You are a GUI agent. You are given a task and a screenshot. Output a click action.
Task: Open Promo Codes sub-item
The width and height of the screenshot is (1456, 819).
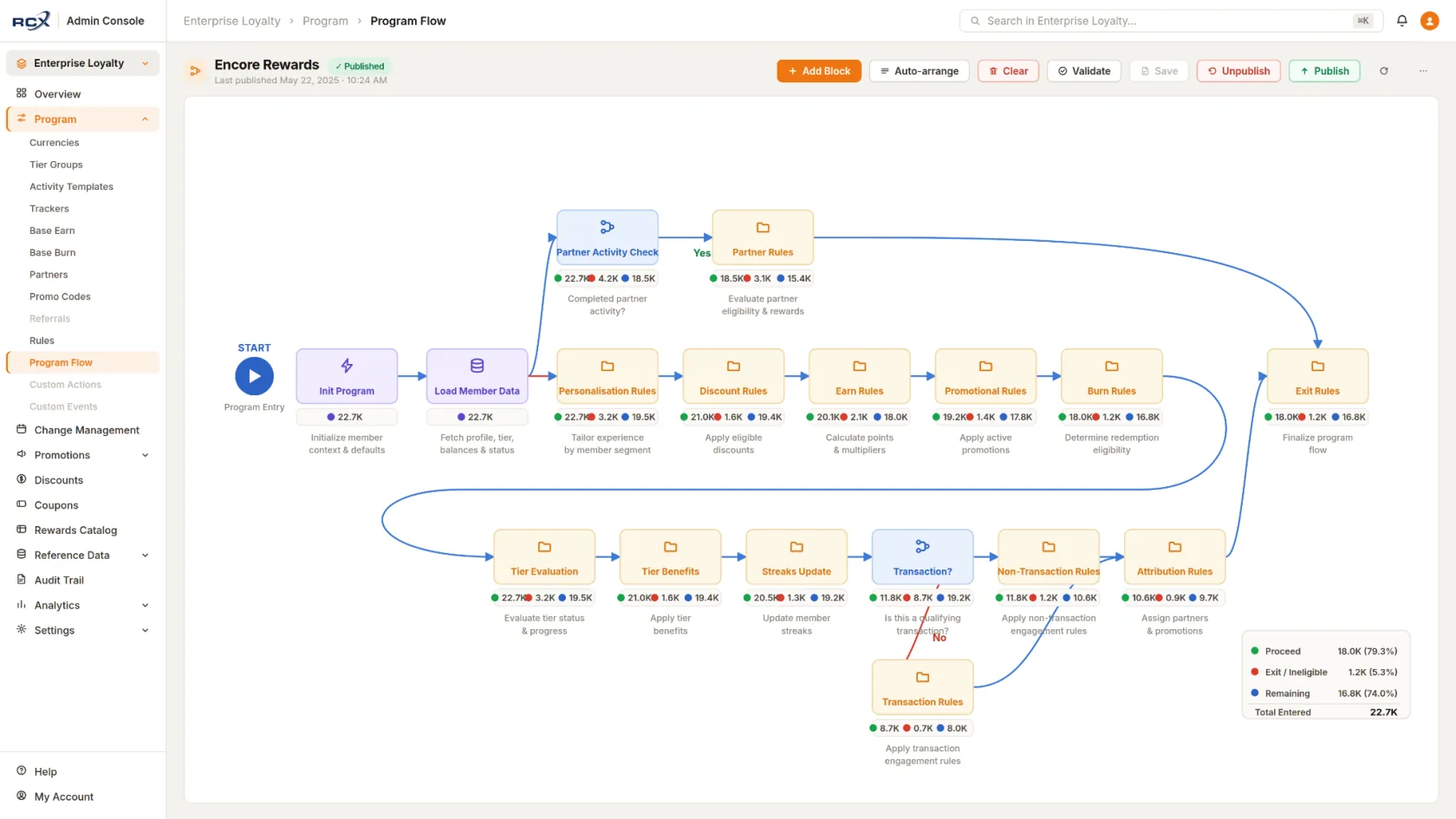pyautogui.click(x=60, y=296)
